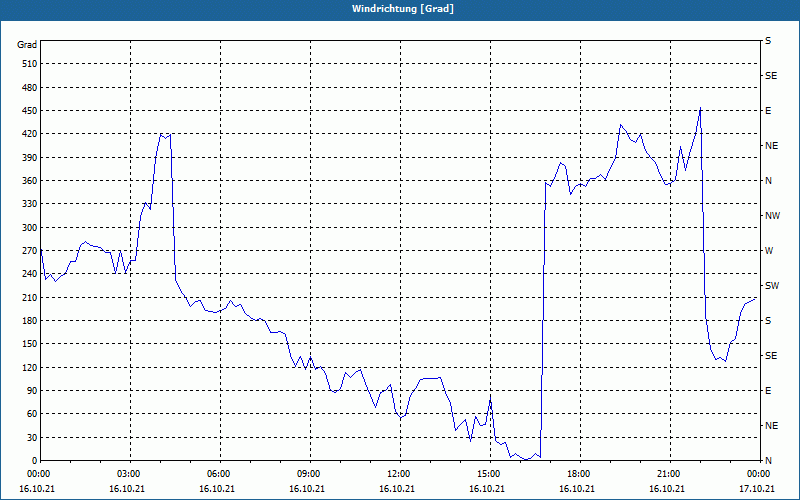Click the 15:00 time axis label
Viewport: 800px width, 500px height.
click(x=489, y=473)
